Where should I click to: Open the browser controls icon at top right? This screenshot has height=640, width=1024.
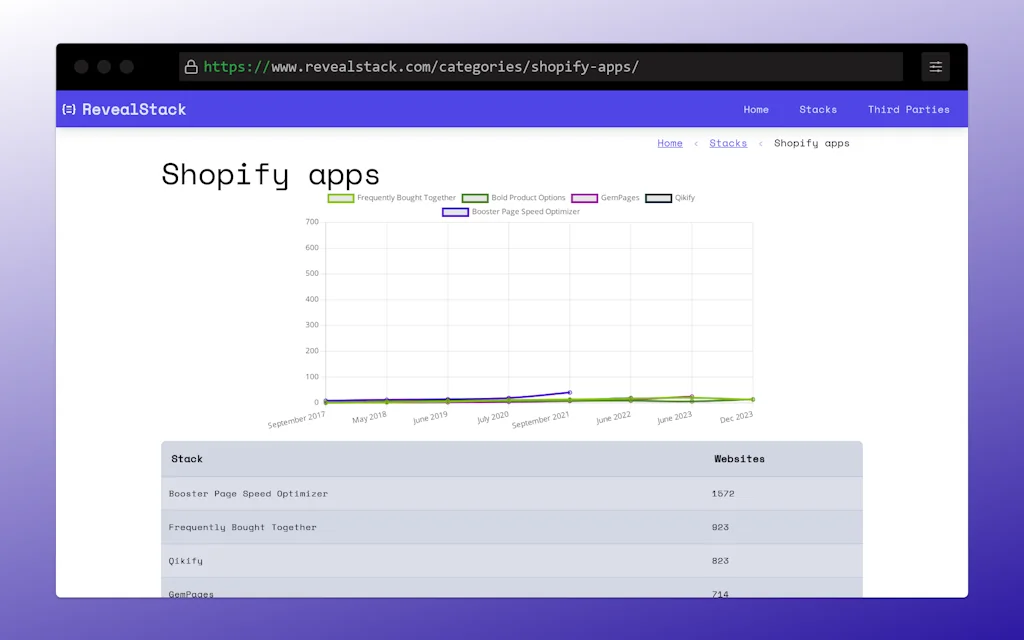935,66
